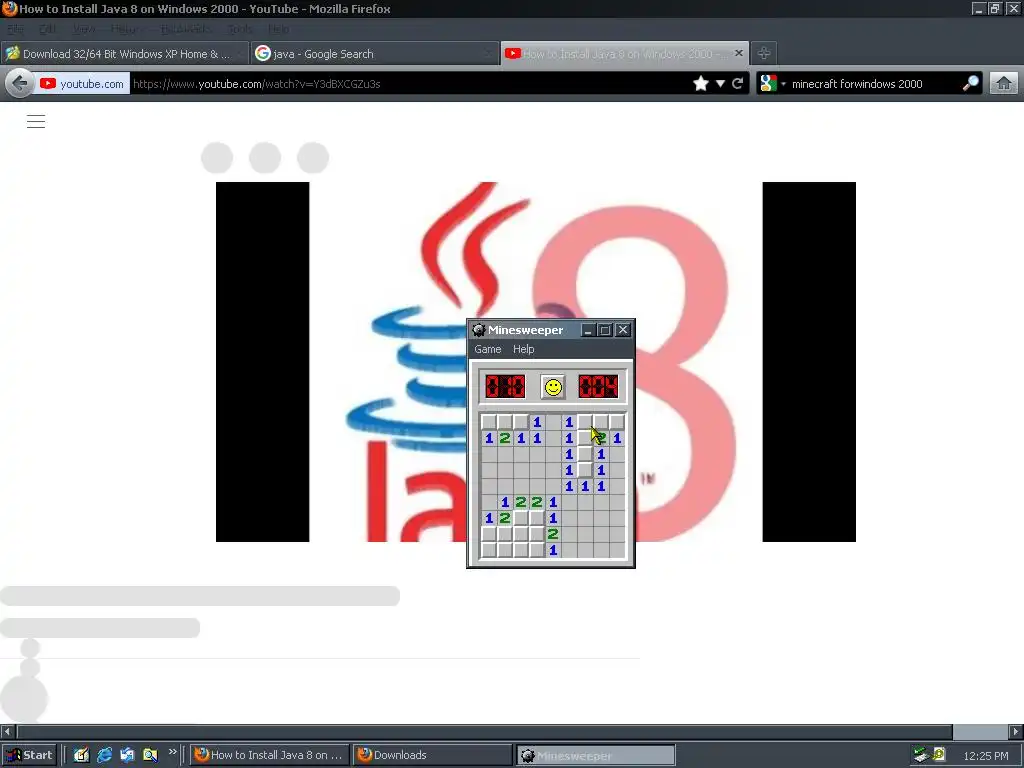This screenshot has width=1024, height=768.
Task: Open the Firefox Bookmarks menu
Action: (185, 29)
